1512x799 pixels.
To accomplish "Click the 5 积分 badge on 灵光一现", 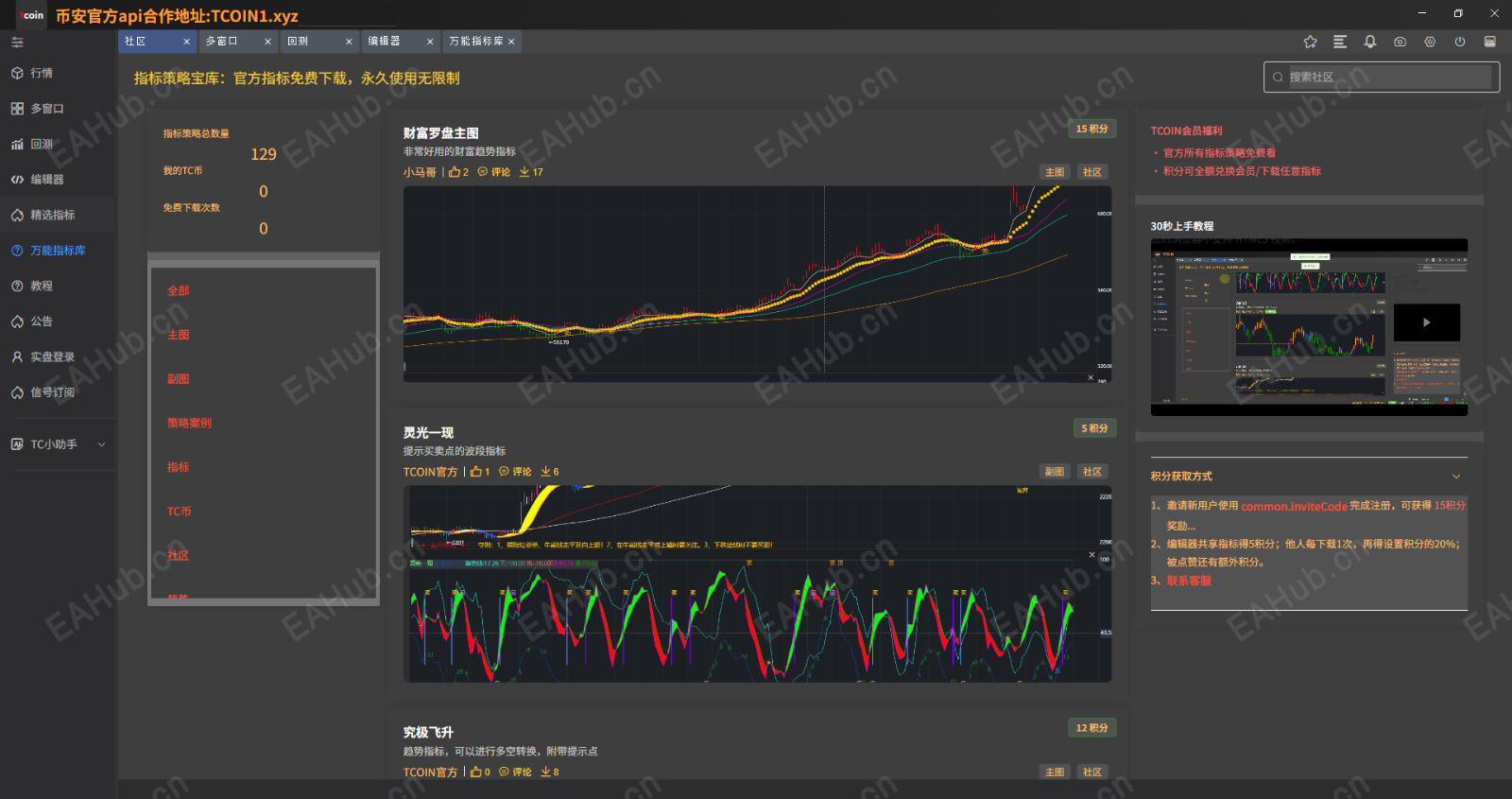I will (1094, 428).
